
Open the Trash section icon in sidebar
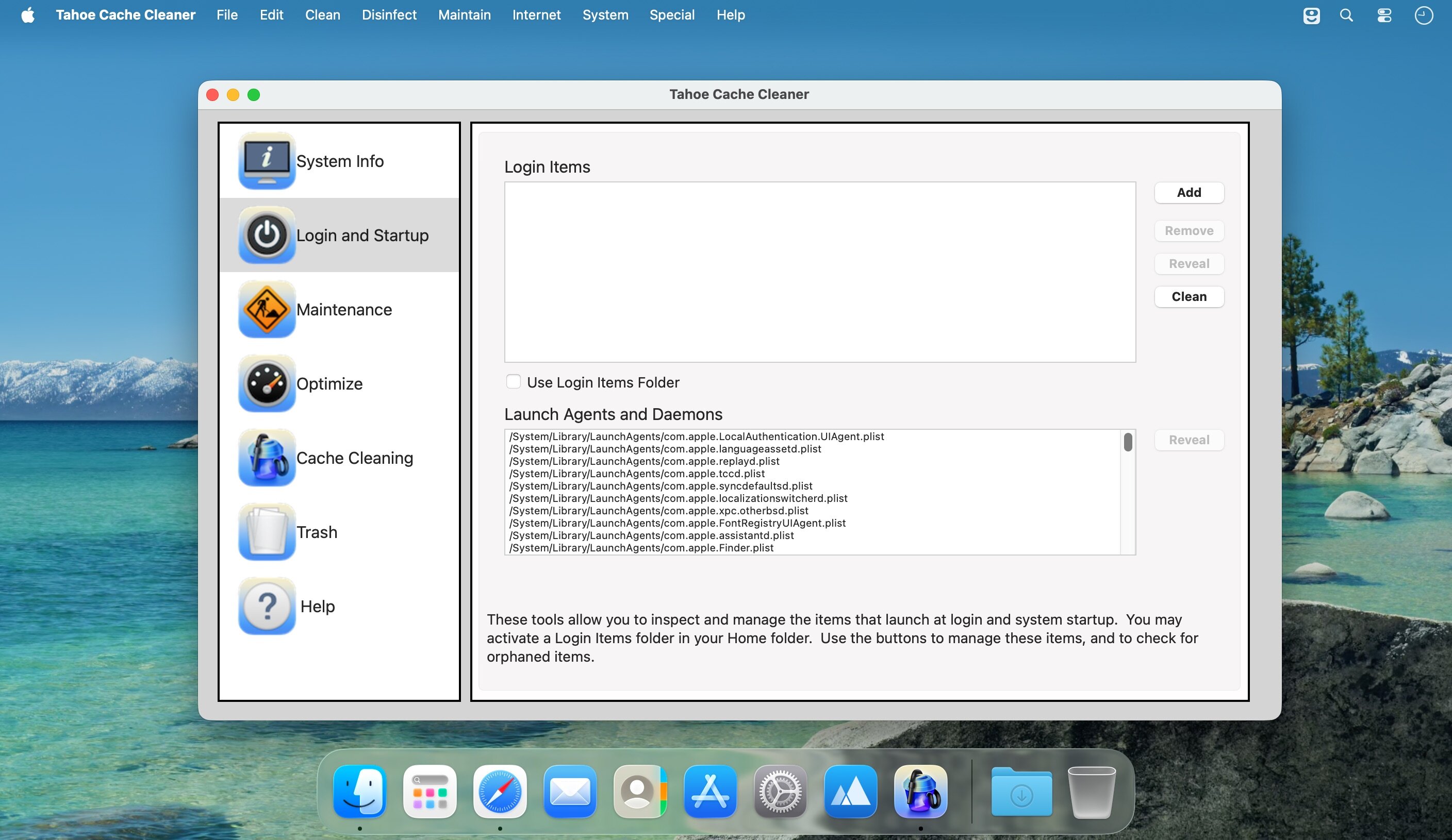click(x=267, y=532)
